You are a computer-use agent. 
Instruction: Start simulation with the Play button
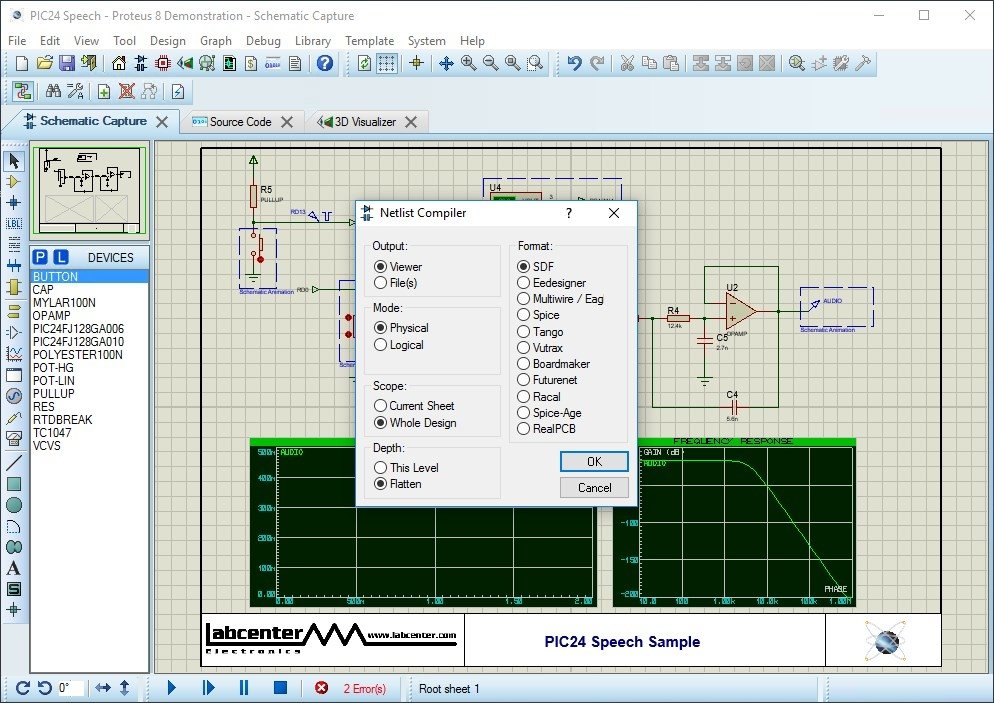(172, 688)
